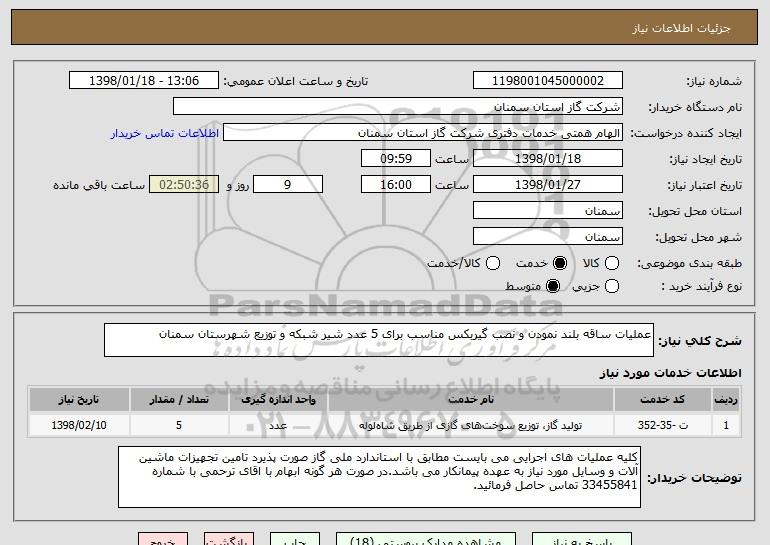The image size is (770, 545).
Task: Click service code cell ت -35-352
Action: point(662,425)
